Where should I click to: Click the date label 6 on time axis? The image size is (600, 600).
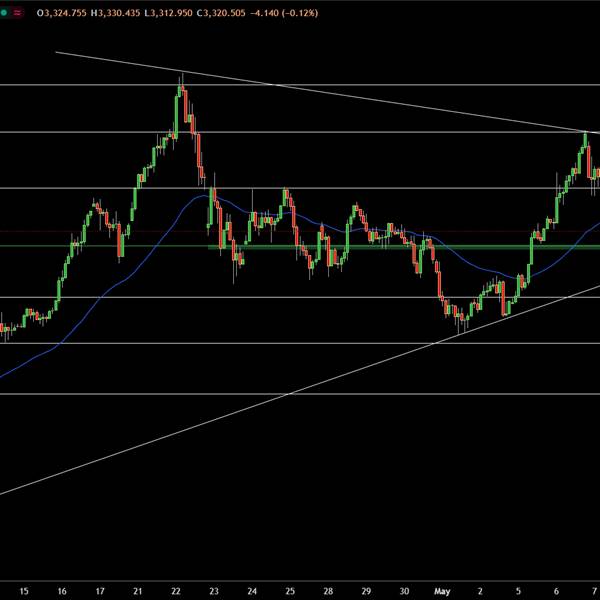(x=556, y=591)
